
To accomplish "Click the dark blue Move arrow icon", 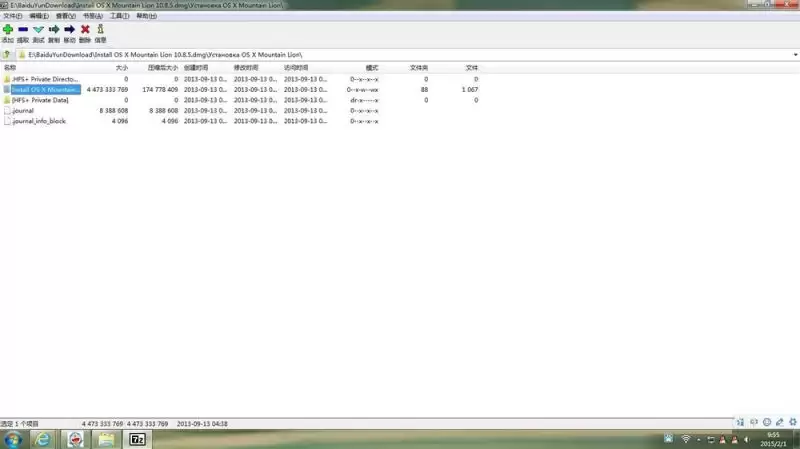I will (x=69, y=30).
